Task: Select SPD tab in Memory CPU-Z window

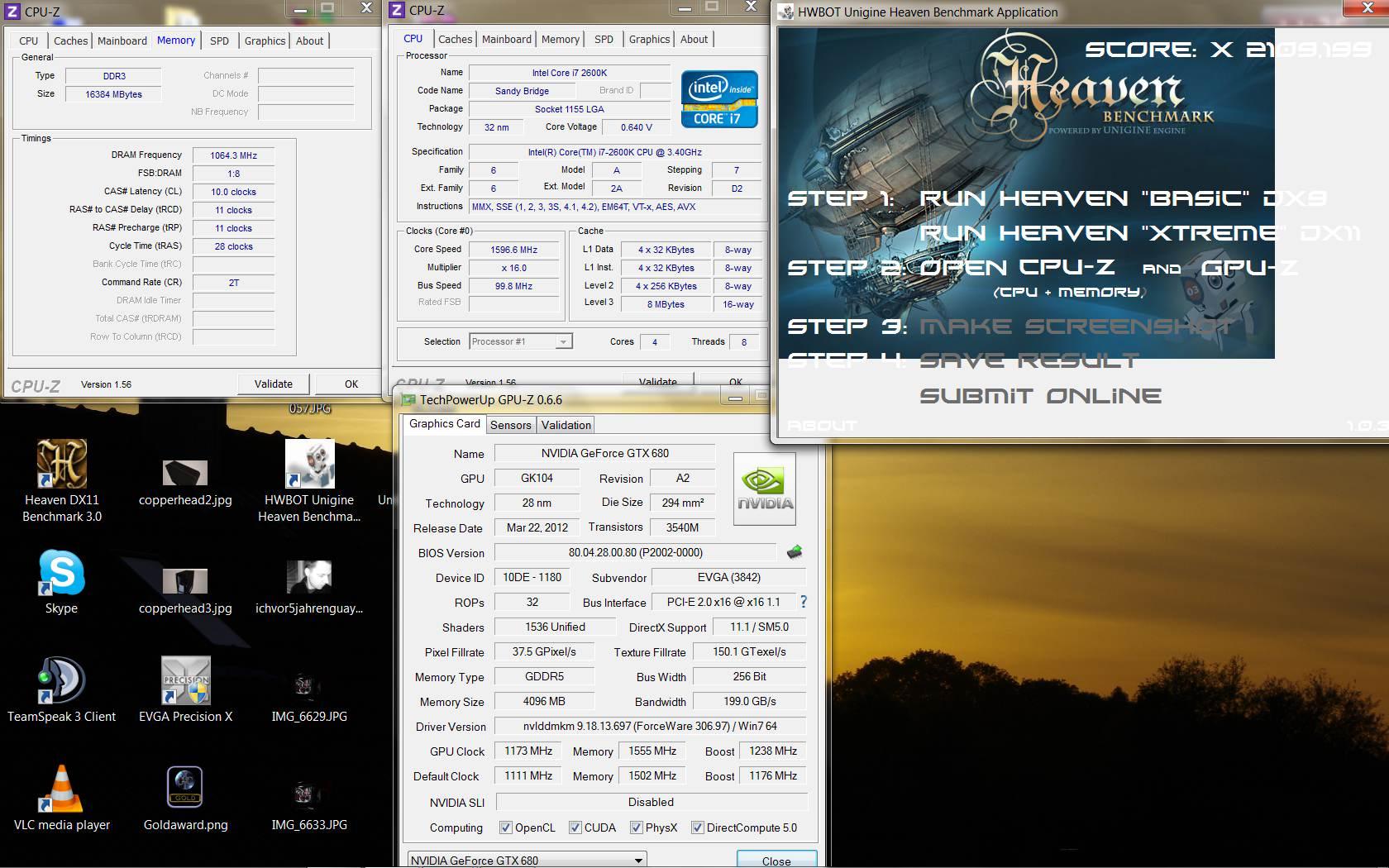Action: [x=219, y=41]
